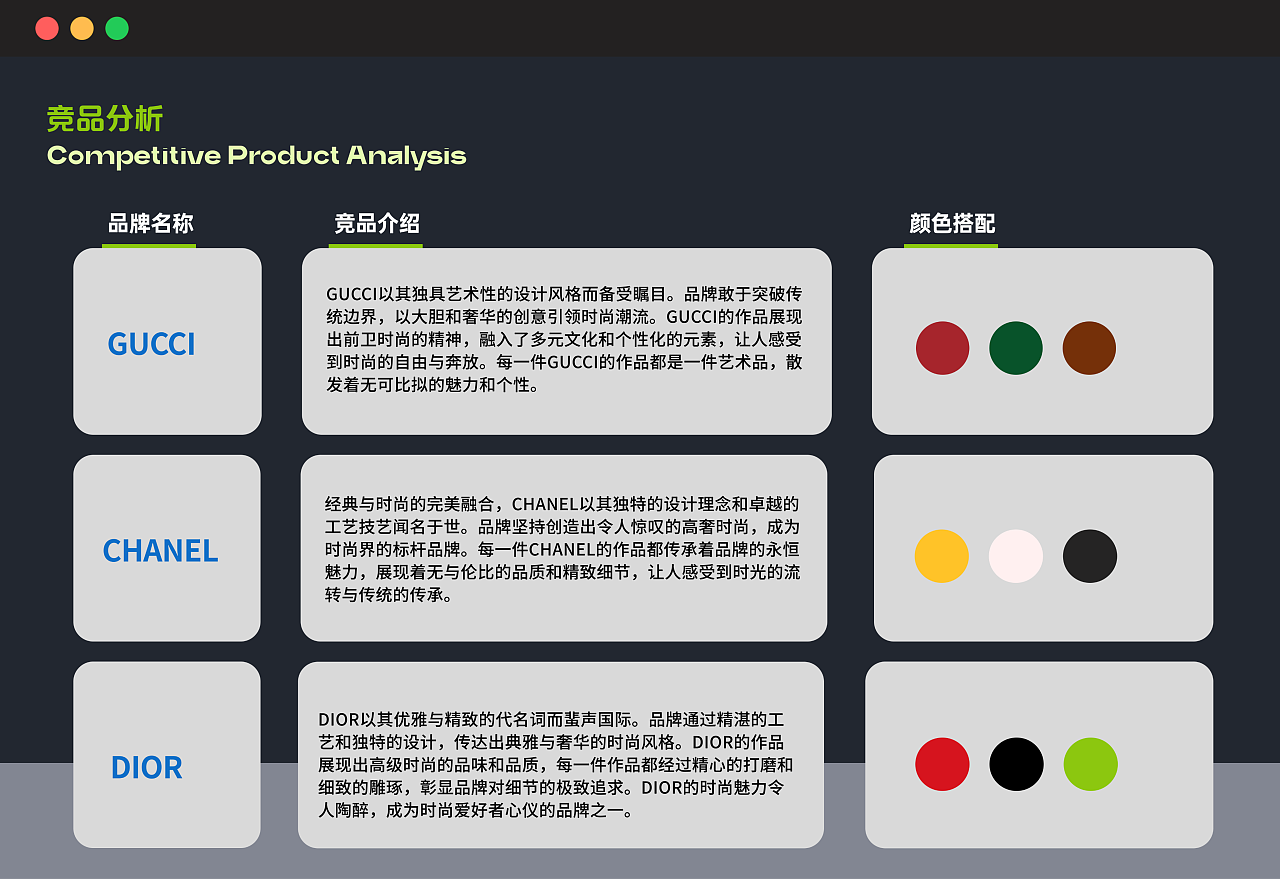Select the CHANEL golden yellow swatch

[941, 556]
